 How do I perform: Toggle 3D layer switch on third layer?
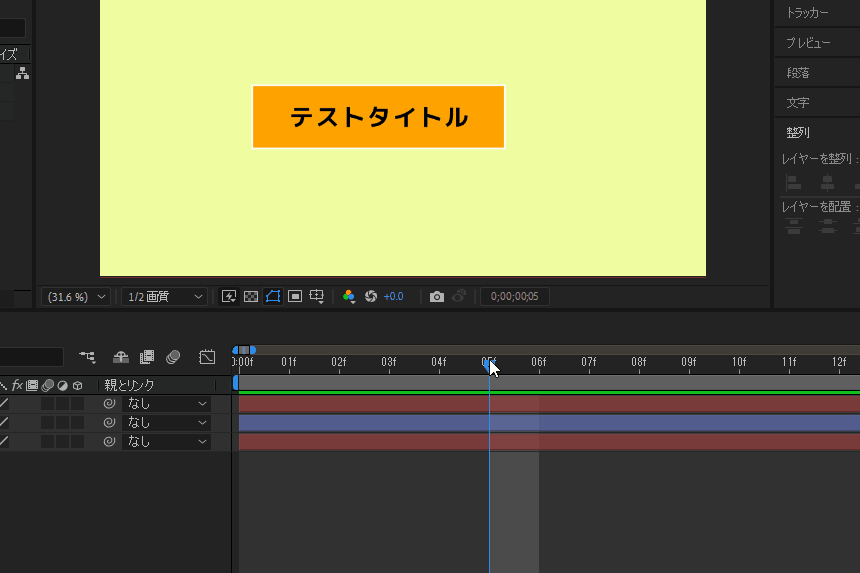(x=77, y=441)
